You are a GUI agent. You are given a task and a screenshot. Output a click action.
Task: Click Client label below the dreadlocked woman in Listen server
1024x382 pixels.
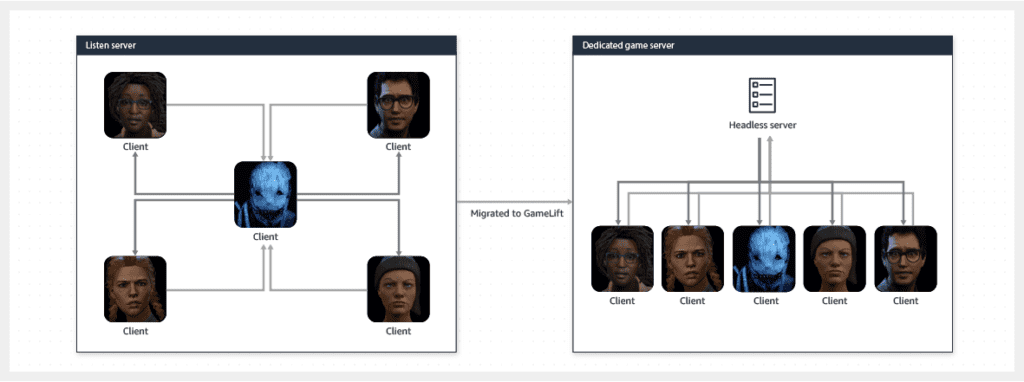(135, 147)
